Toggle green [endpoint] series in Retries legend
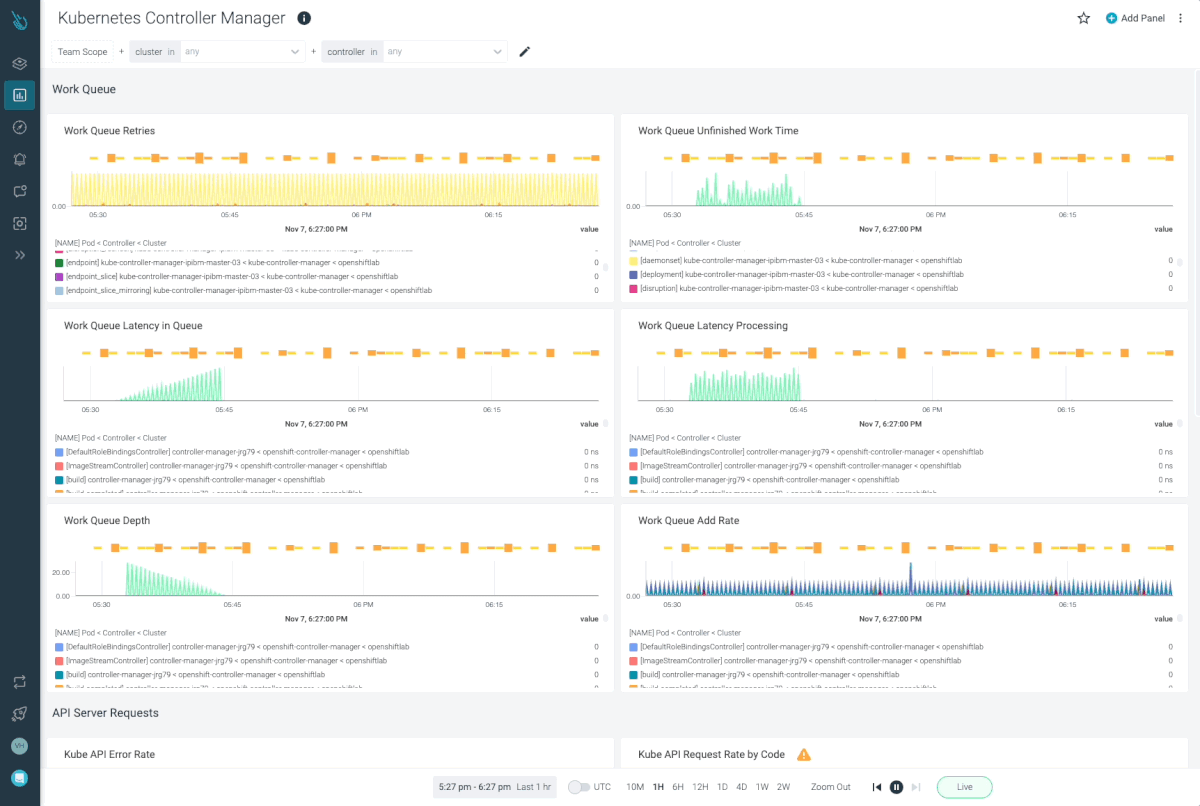The height and width of the screenshot is (806, 1200). point(59,262)
